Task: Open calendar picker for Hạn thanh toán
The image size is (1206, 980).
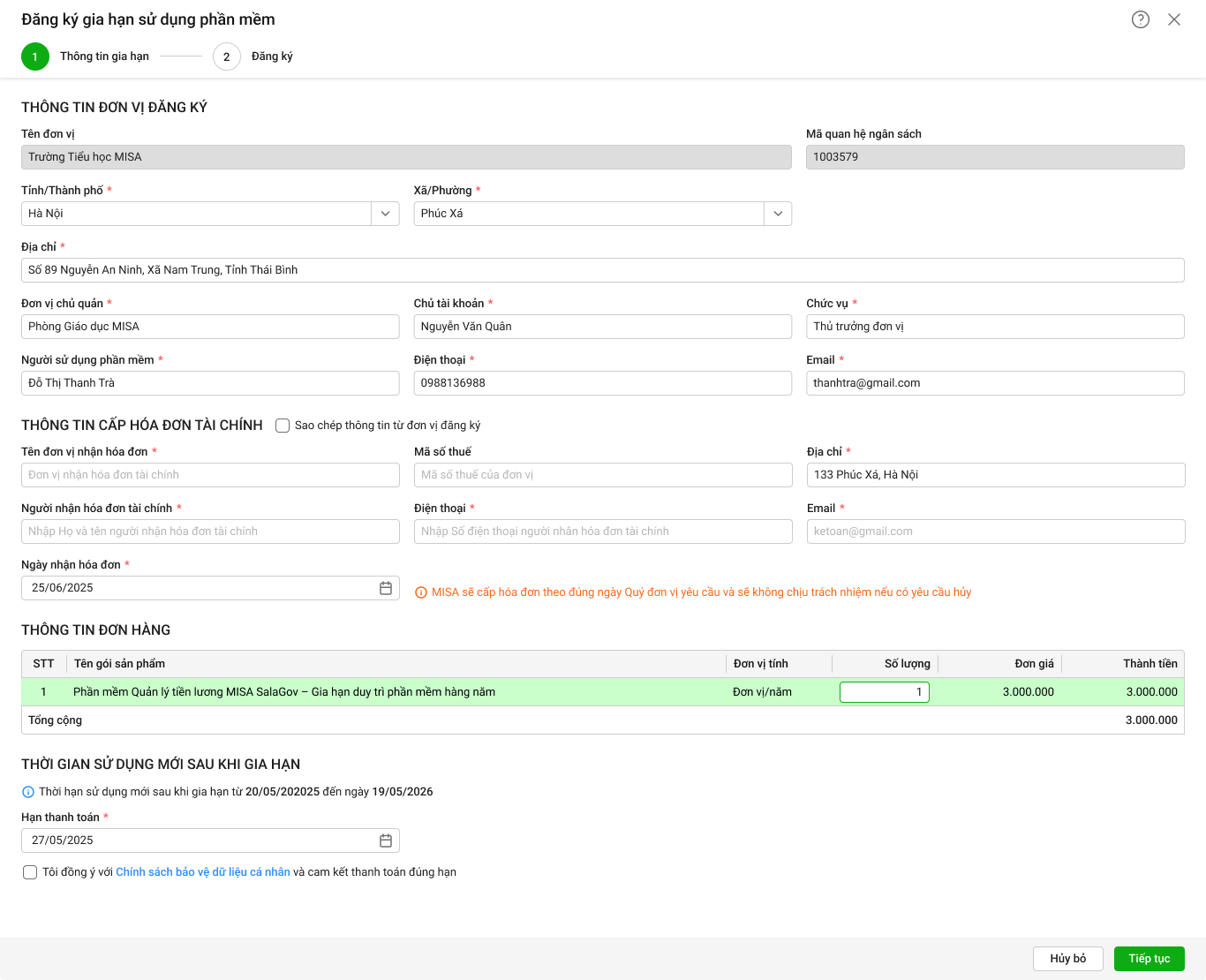Action: pos(386,841)
